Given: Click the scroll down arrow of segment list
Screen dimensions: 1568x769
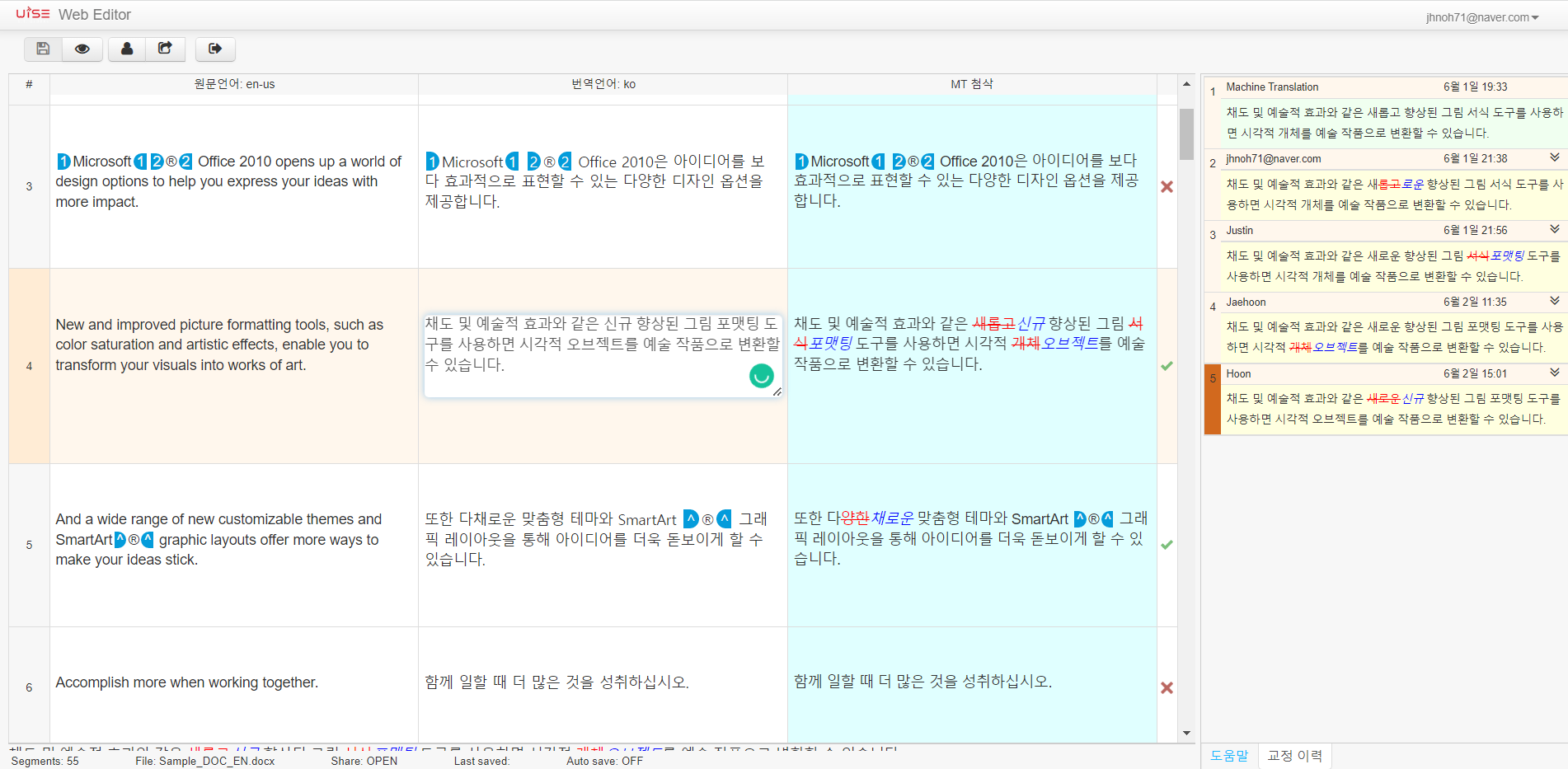Looking at the screenshot, I should [x=1186, y=733].
